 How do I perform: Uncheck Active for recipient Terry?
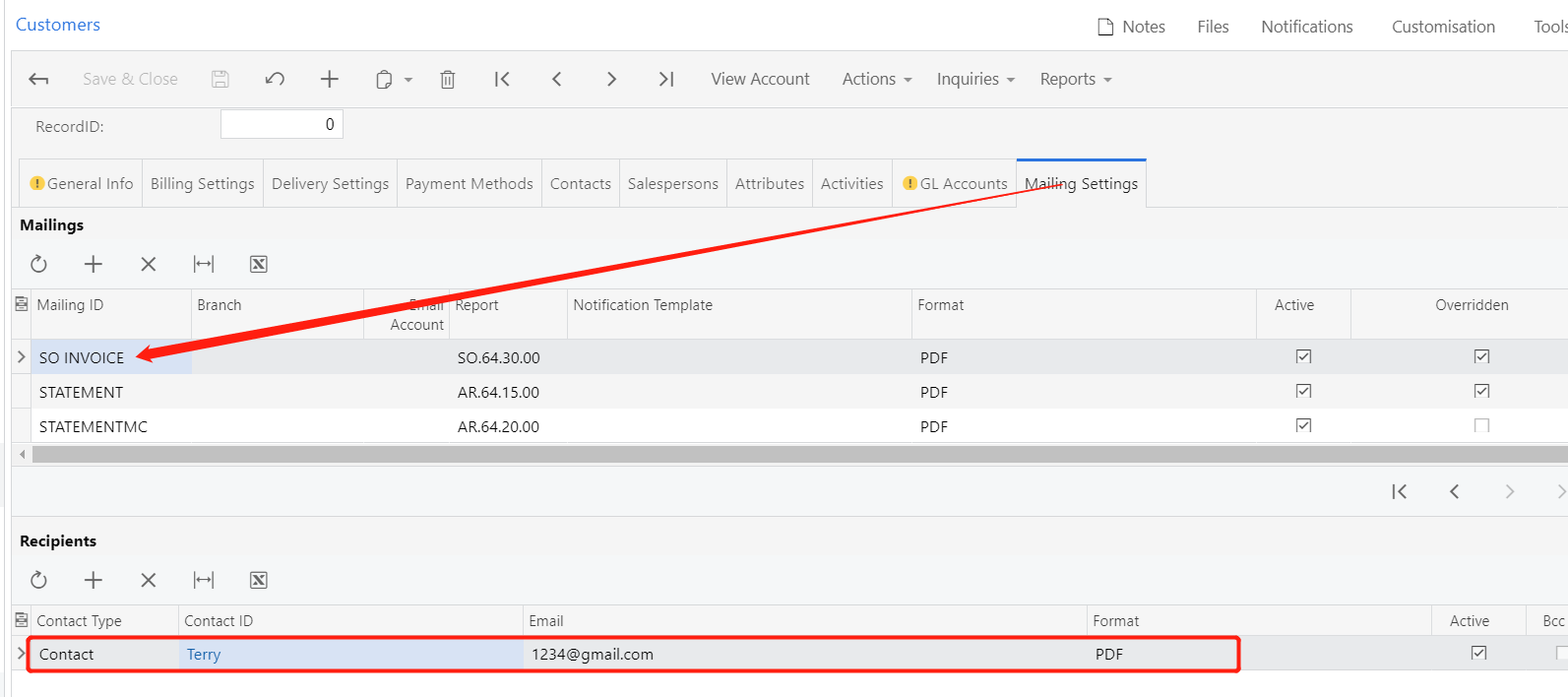pyautogui.click(x=1478, y=653)
